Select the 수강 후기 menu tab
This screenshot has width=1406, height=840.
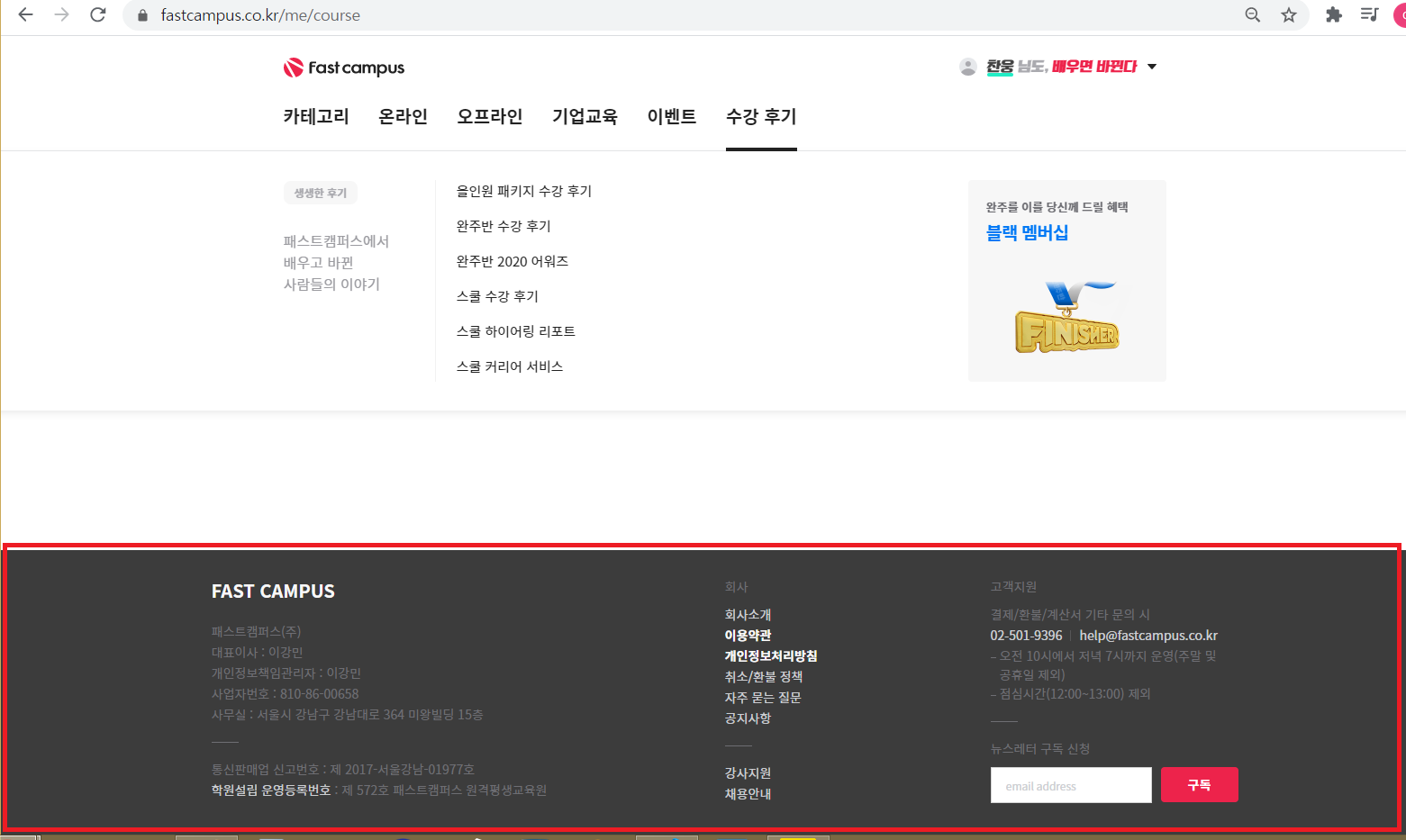click(x=761, y=116)
